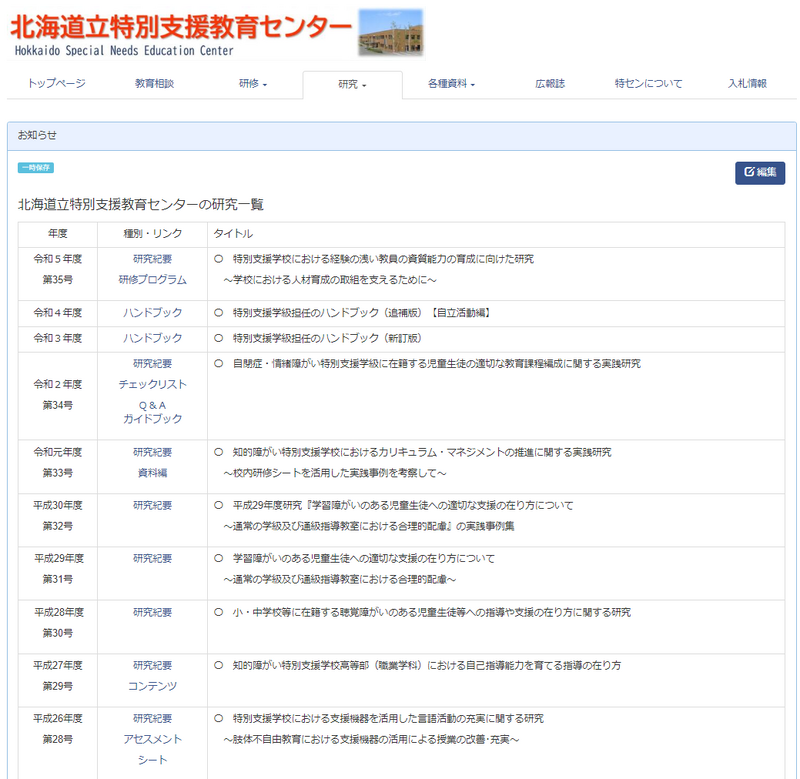Screen dimensions: 800x779
Task: Open the コンテンツ link
Action: click(153, 686)
